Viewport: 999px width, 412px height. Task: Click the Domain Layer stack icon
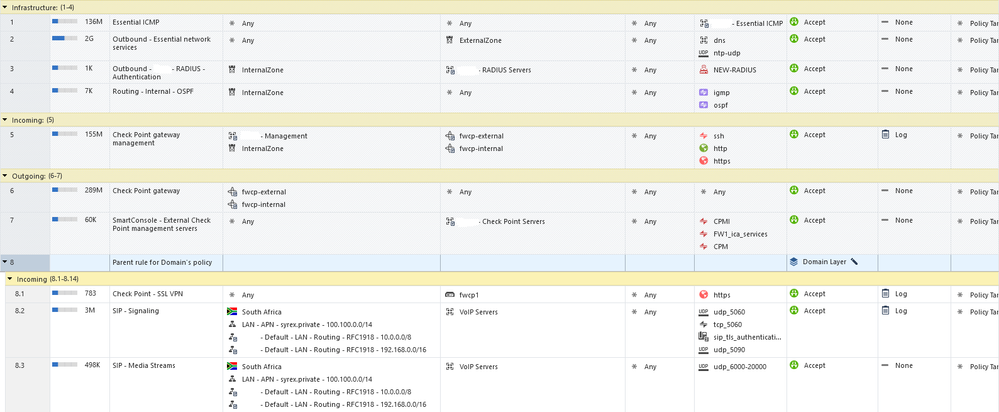coord(794,262)
